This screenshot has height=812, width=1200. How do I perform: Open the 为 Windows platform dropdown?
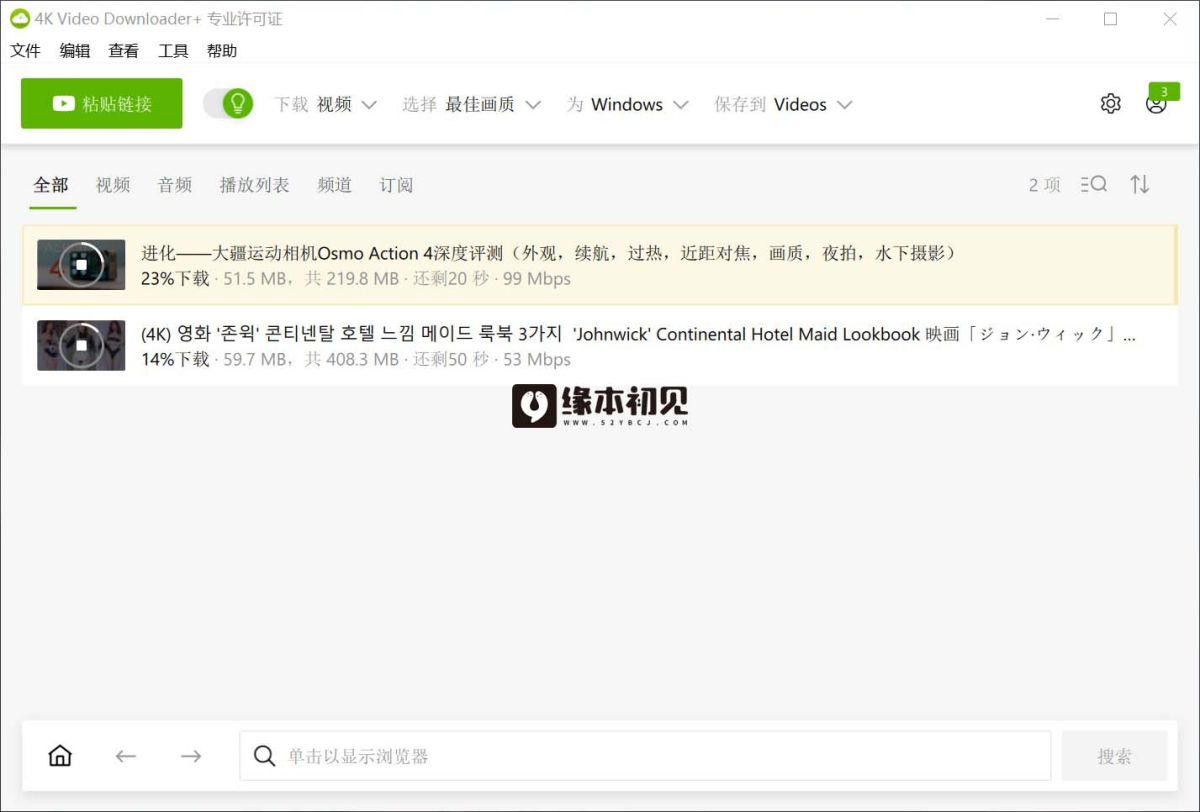pyautogui.click(x=628, y=105)
